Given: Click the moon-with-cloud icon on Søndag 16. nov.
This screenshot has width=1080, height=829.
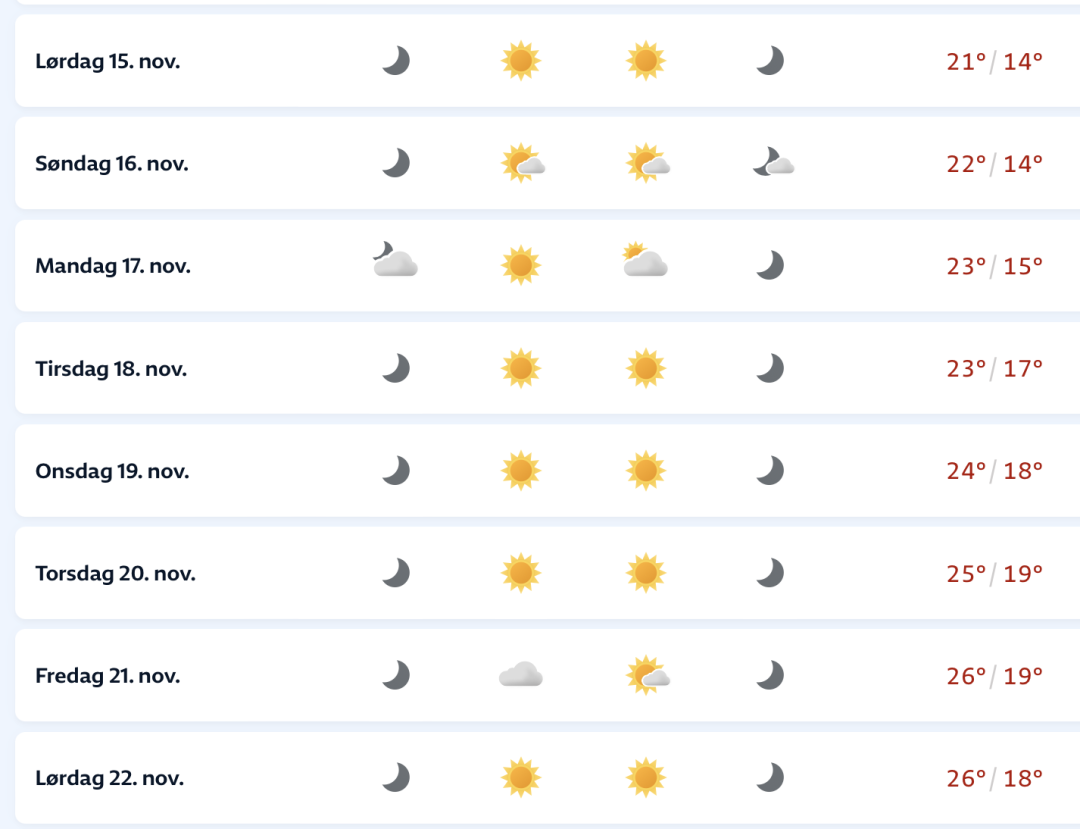Looking at the screenshot, I should tap(772, 162).
